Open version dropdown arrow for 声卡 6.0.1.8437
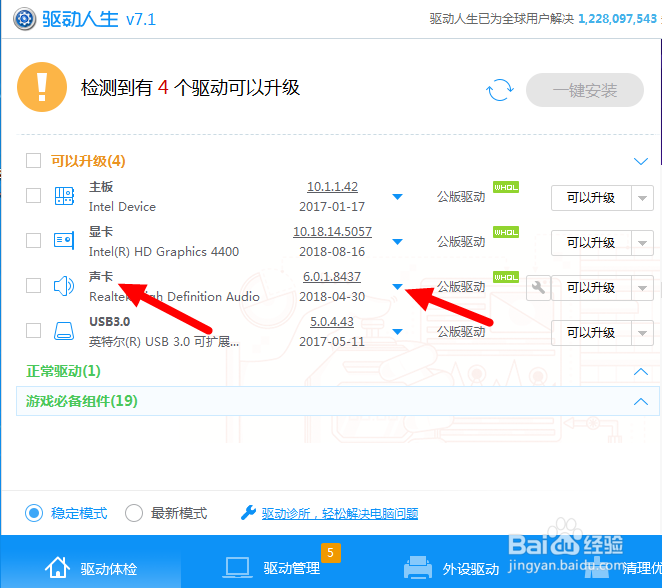The image size is (662, 588). 397,287
